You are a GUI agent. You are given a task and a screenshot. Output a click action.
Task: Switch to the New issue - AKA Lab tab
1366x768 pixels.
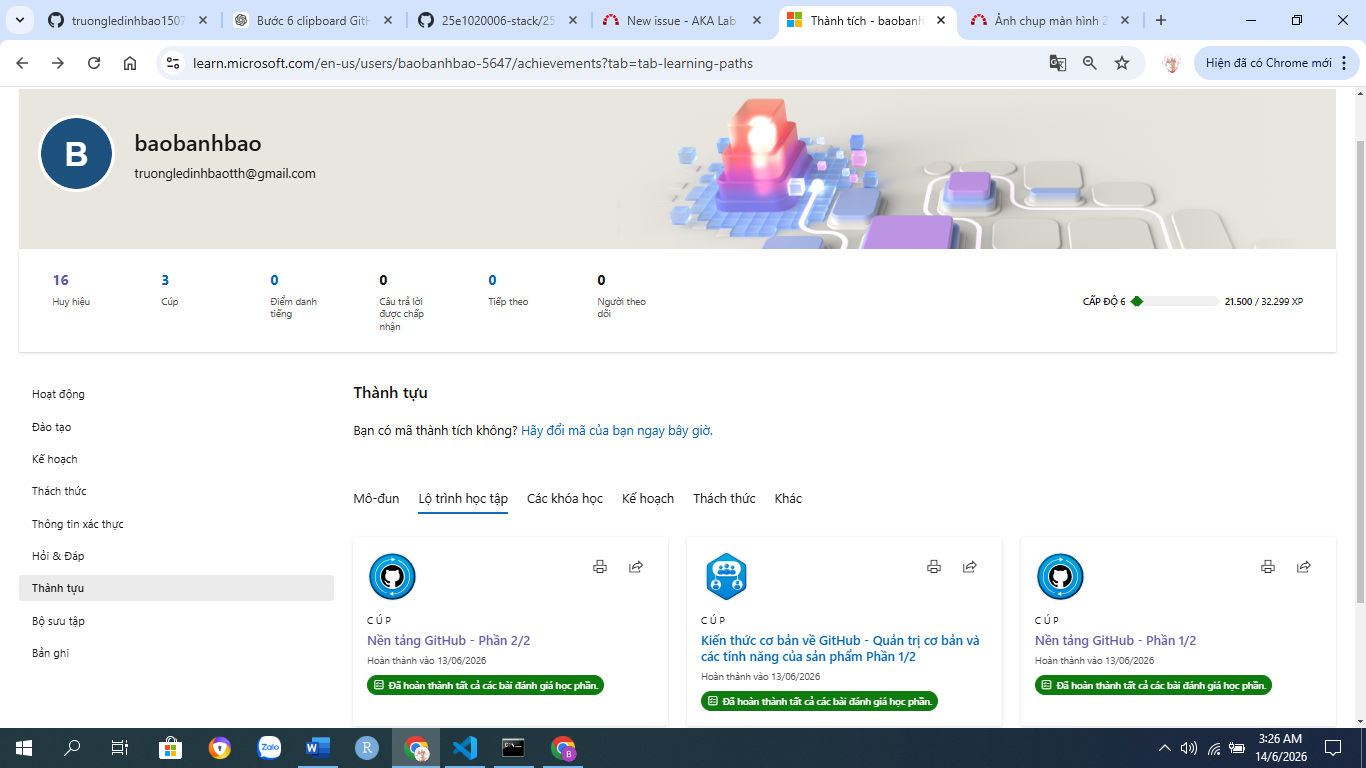[684, 20]
